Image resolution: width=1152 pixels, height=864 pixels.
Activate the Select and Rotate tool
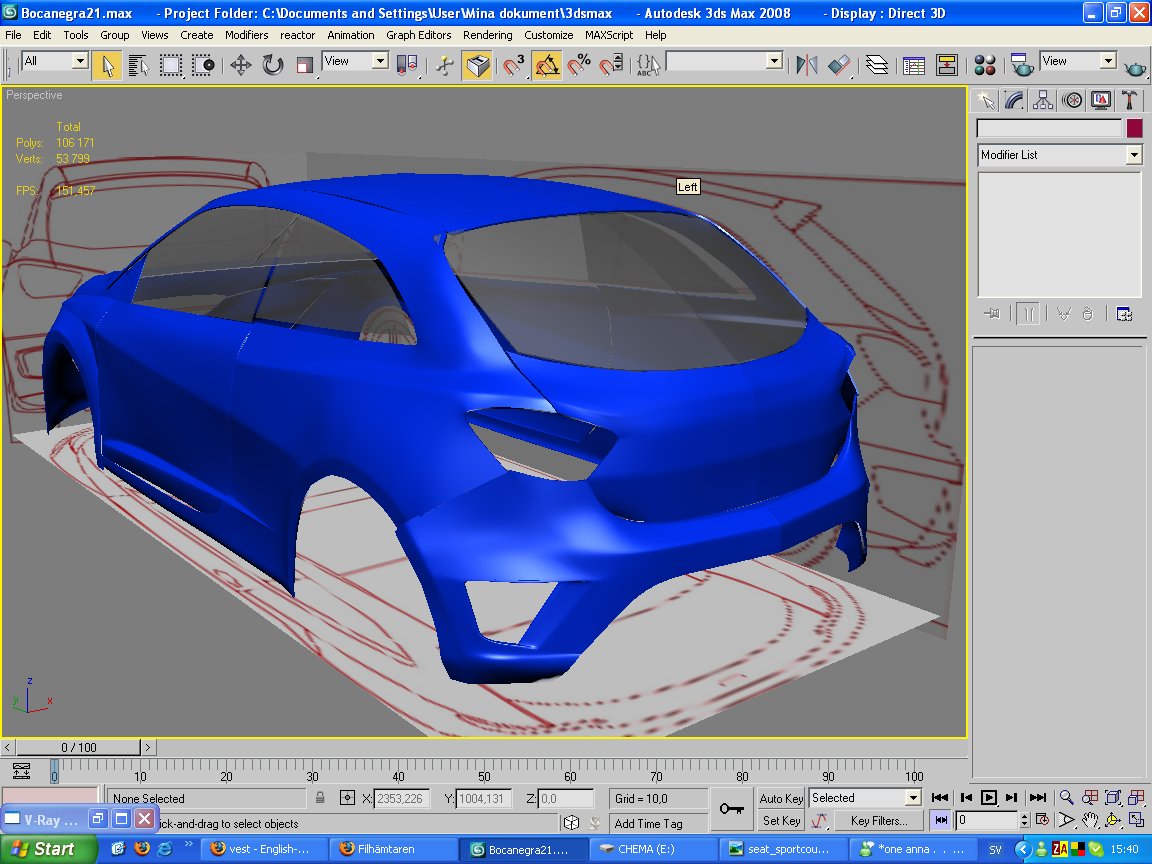(273, 65)
